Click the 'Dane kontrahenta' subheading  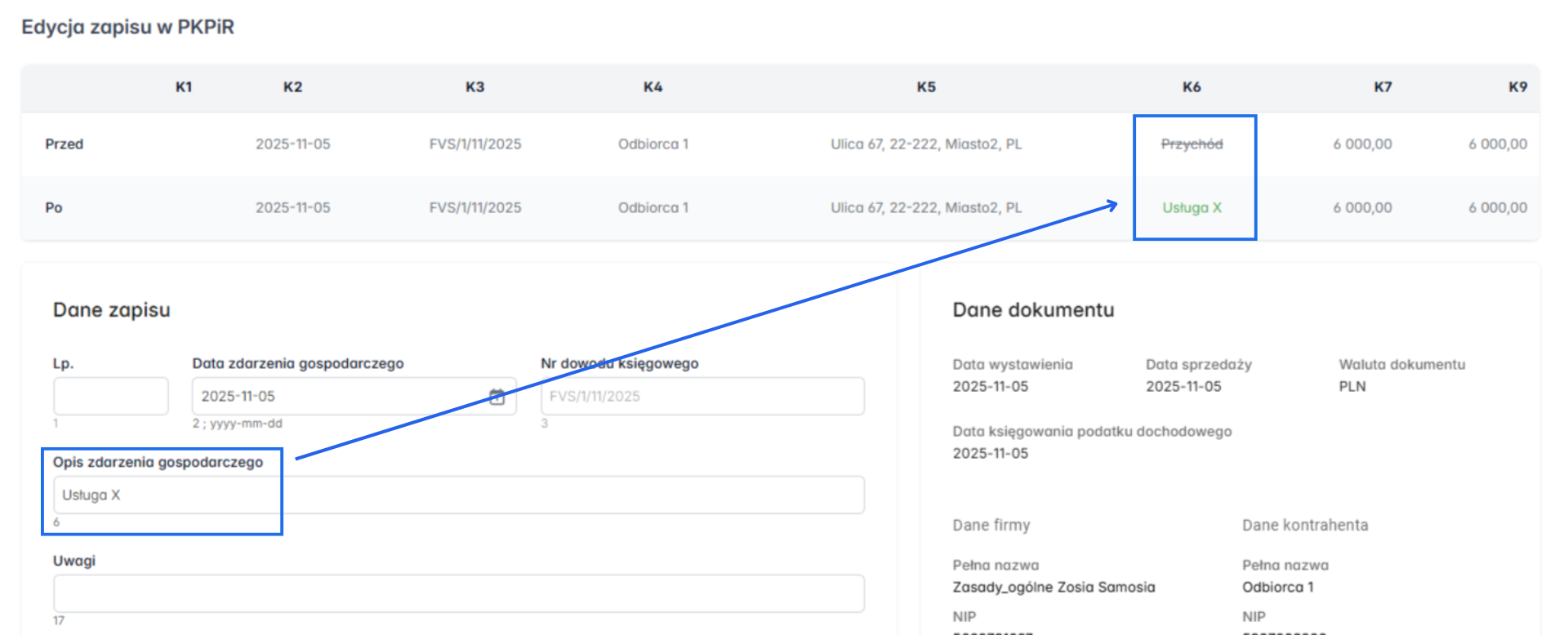coord(1305,525)
